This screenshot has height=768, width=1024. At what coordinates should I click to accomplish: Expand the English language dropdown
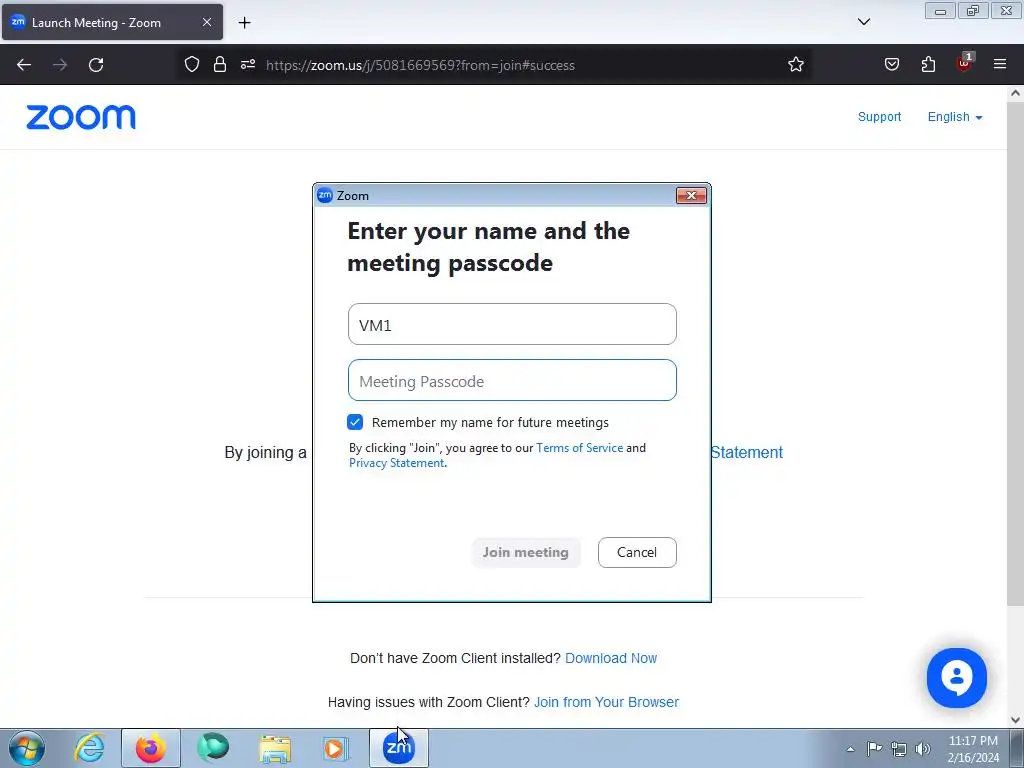click(955, 117)
